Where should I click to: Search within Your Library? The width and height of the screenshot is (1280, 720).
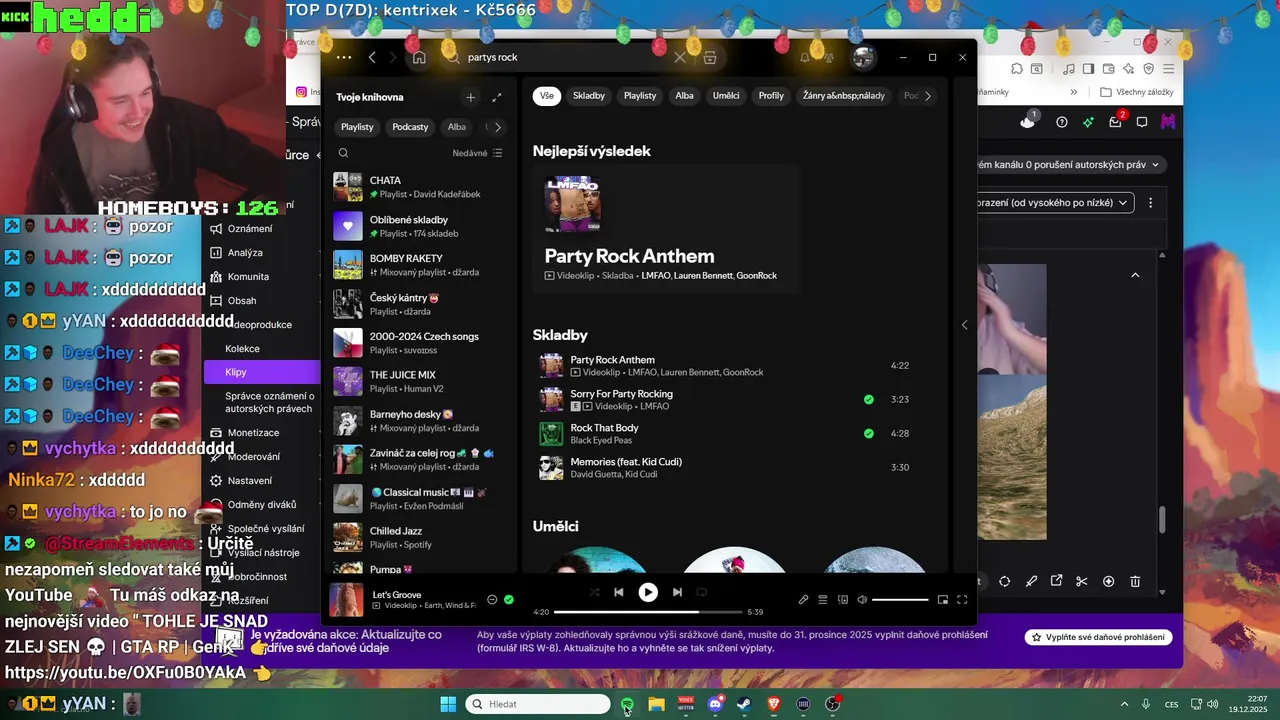click(x=343, y=153)
